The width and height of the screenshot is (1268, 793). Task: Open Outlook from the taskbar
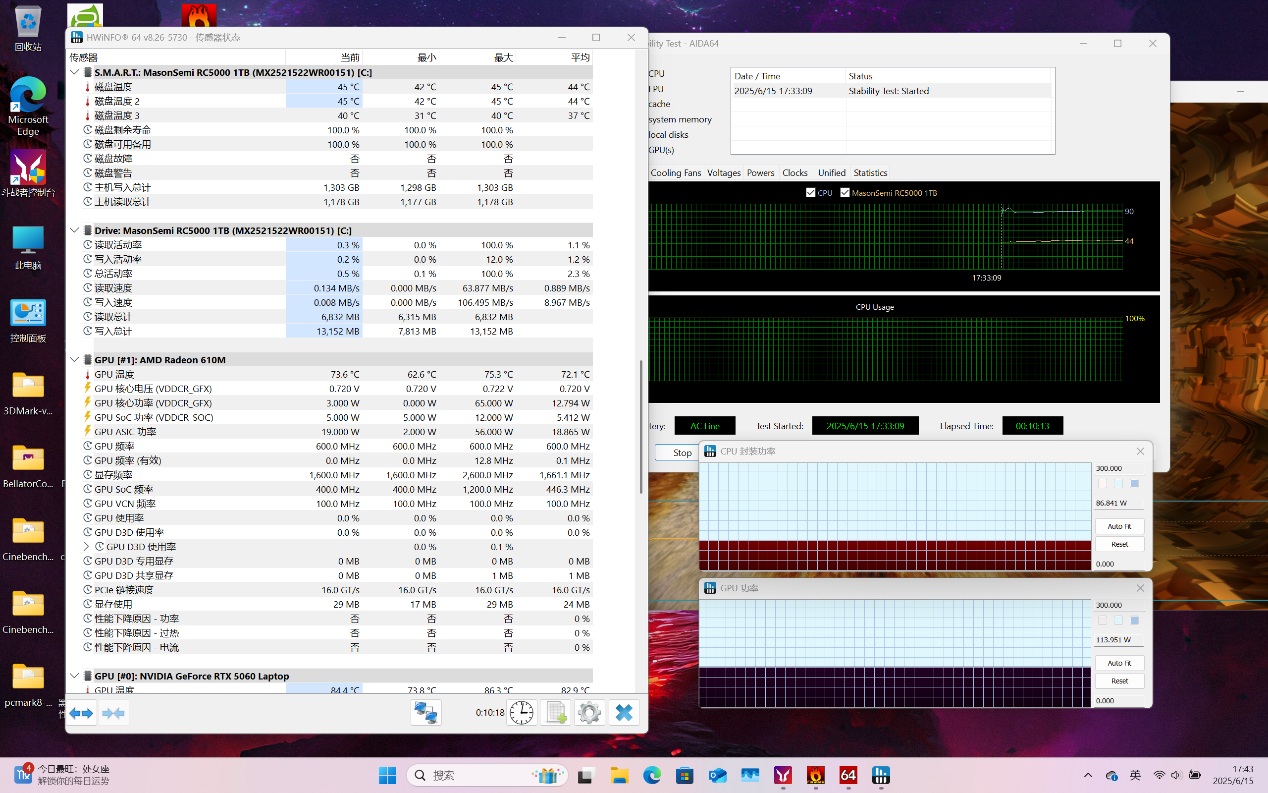click(x=717, y=775)
